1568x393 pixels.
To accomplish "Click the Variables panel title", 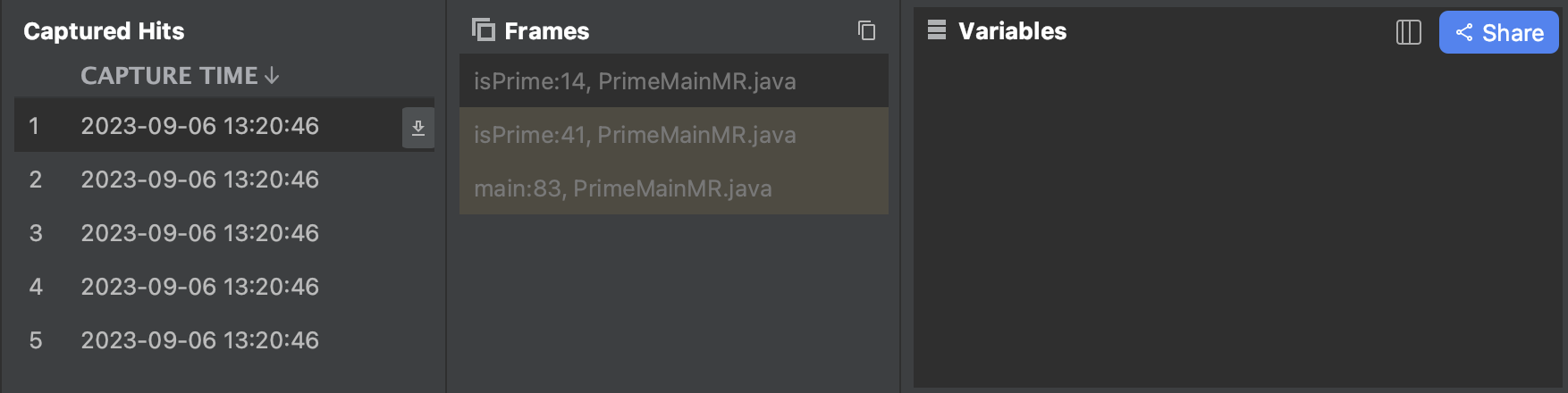I will point(1012,31).
